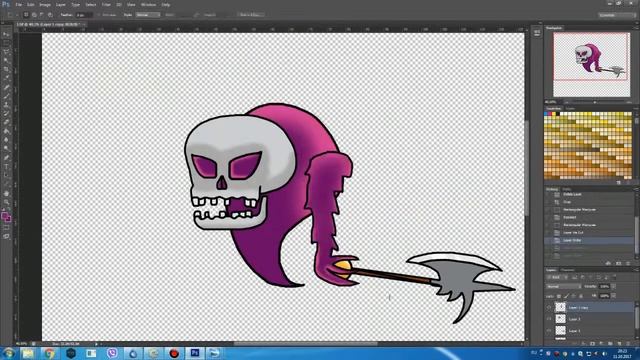Open the Opacity slider arrow

click(x=613, y=287)
